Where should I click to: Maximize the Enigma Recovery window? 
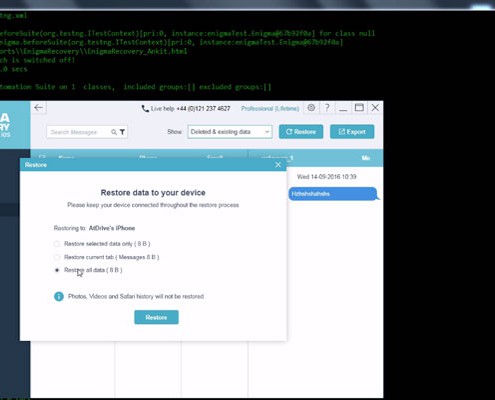pyautogui.click(x=359, y=108)
